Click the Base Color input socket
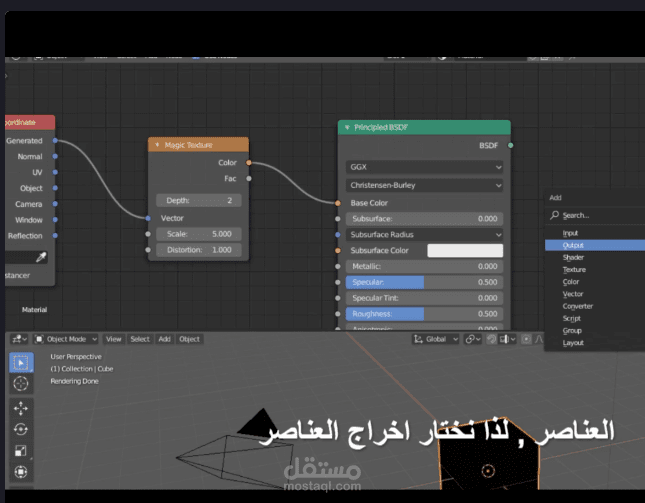 click(338, 203)
